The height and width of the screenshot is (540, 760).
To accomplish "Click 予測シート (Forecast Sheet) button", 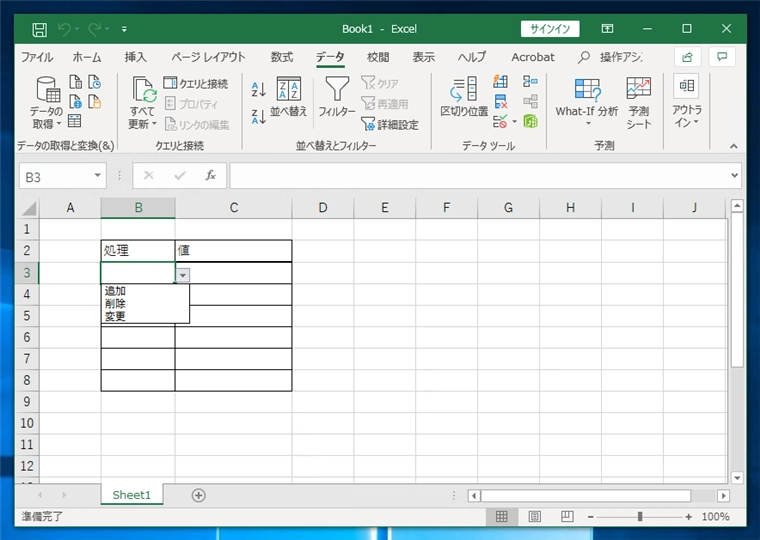I will (638, 103).
